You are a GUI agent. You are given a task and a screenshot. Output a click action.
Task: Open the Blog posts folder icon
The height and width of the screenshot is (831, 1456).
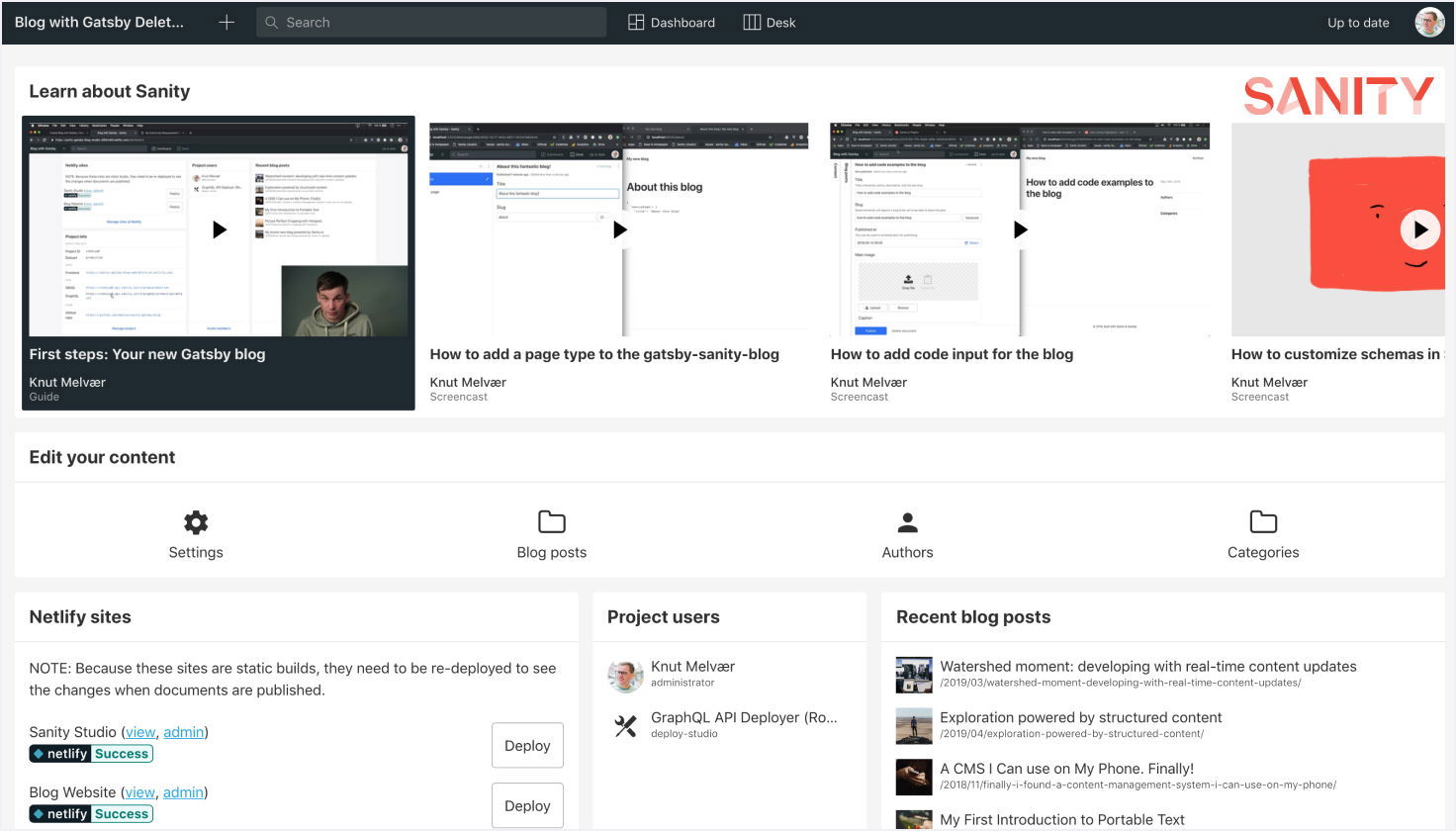coord(551,522)
